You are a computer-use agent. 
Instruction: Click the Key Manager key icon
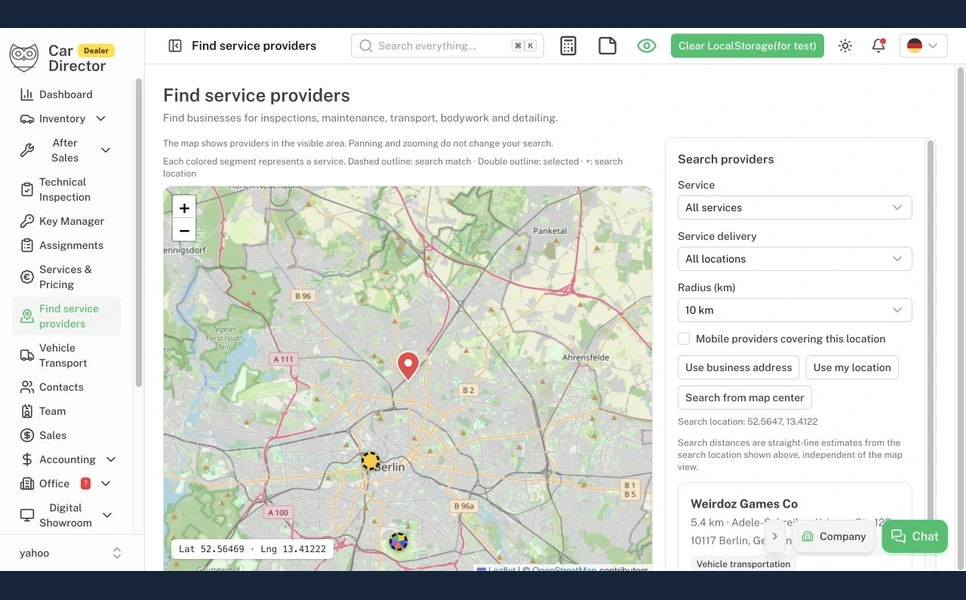pyautogui.click(x=26, y=221)
